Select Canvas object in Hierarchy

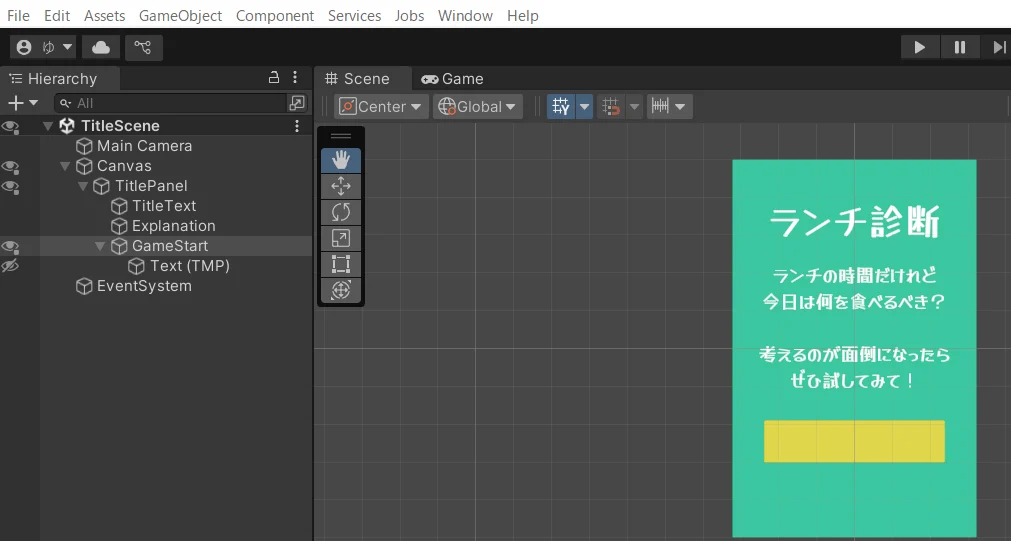click(124, 166)
